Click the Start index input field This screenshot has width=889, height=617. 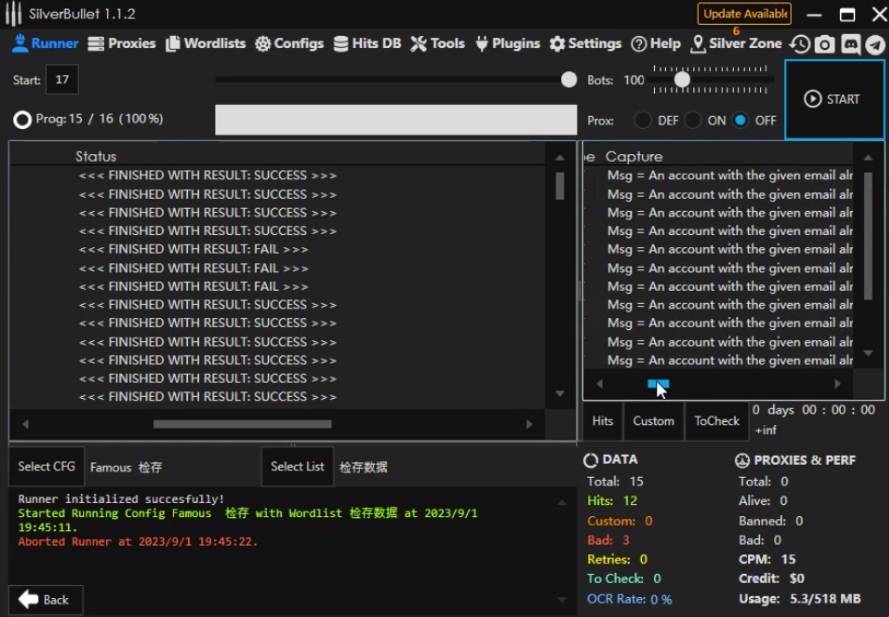[x=62, y=80]
